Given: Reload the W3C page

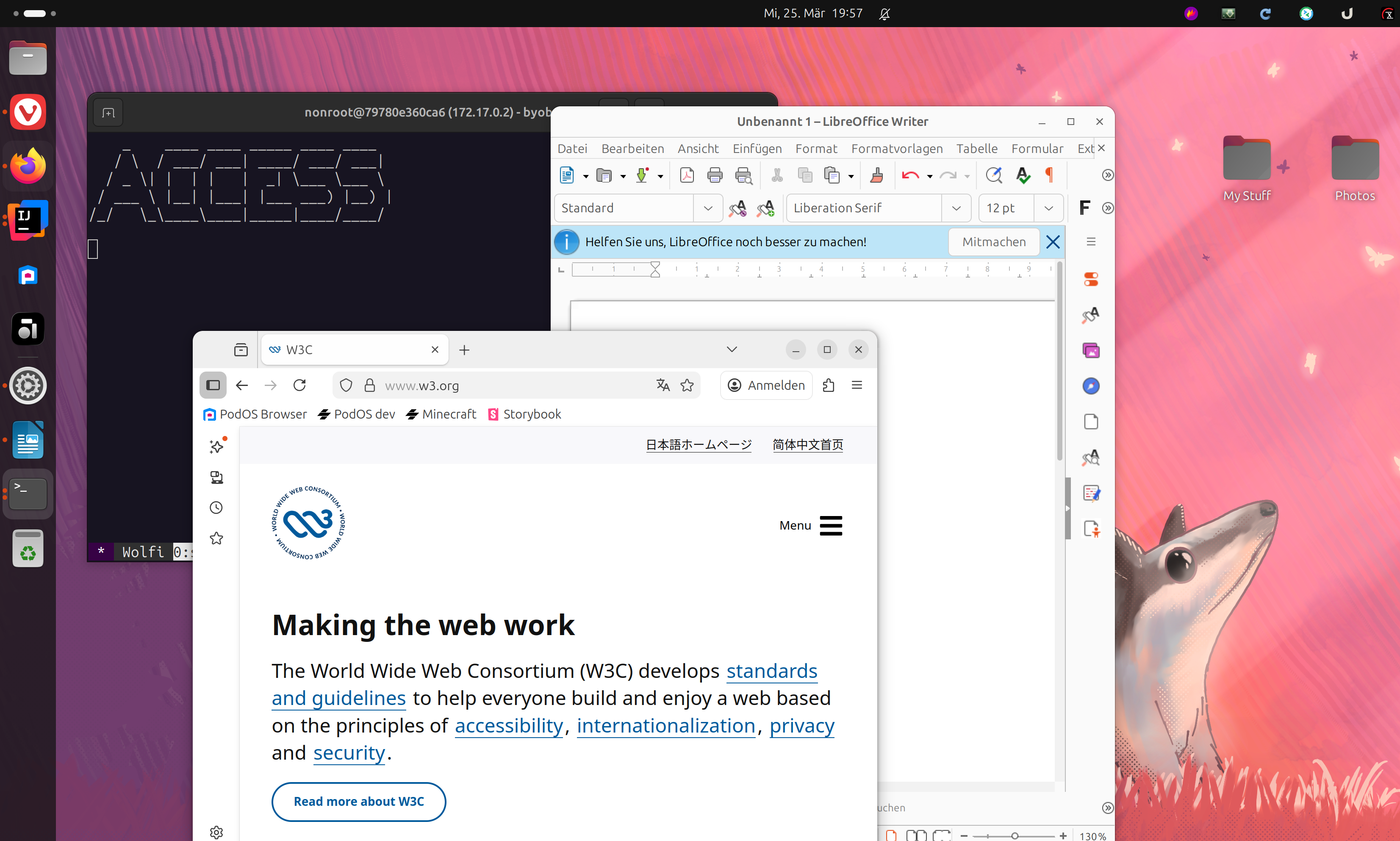Looking at the screenshot, I should tap(300, 386).
